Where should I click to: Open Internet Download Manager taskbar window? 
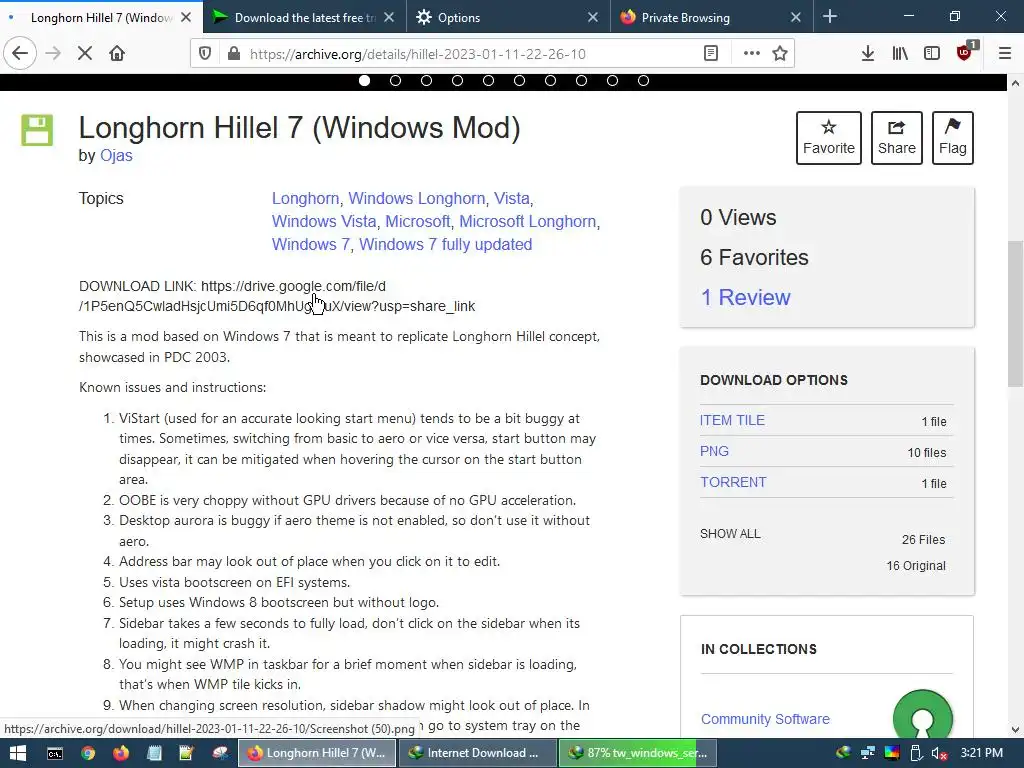coord(477,753)
